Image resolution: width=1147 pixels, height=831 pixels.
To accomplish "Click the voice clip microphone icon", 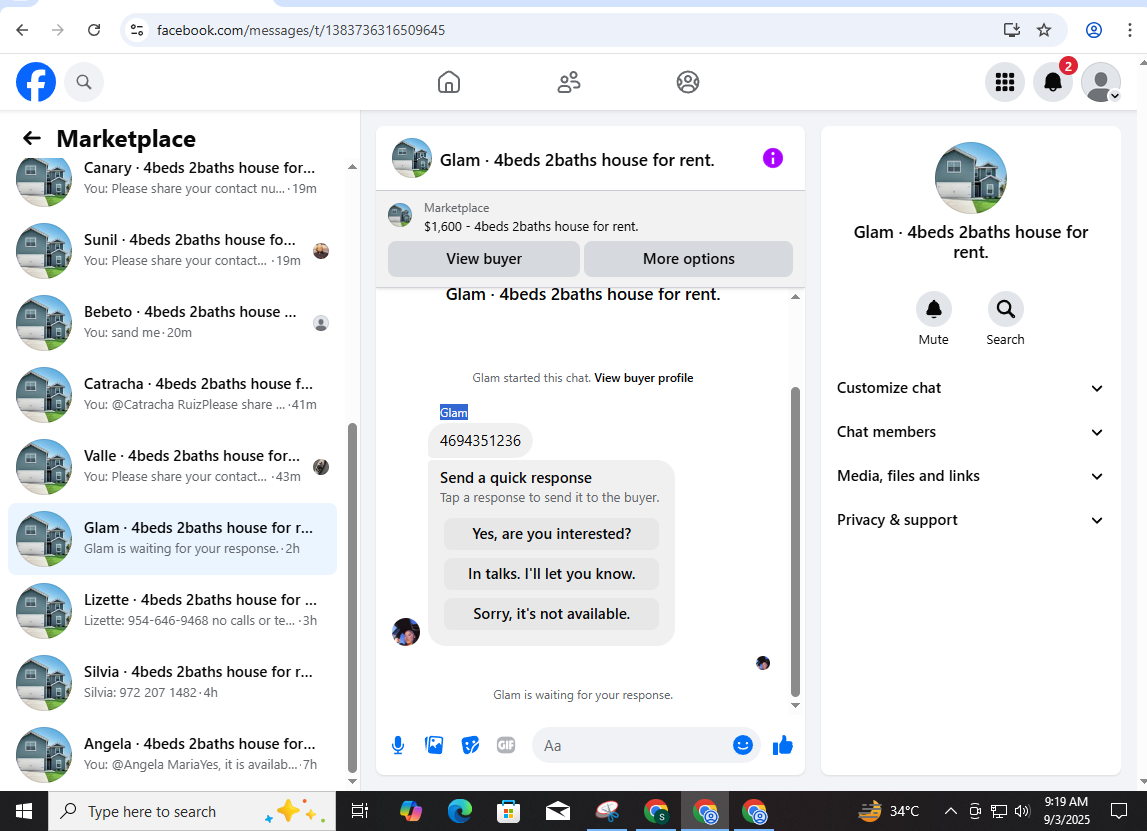I will pos(398,745).
